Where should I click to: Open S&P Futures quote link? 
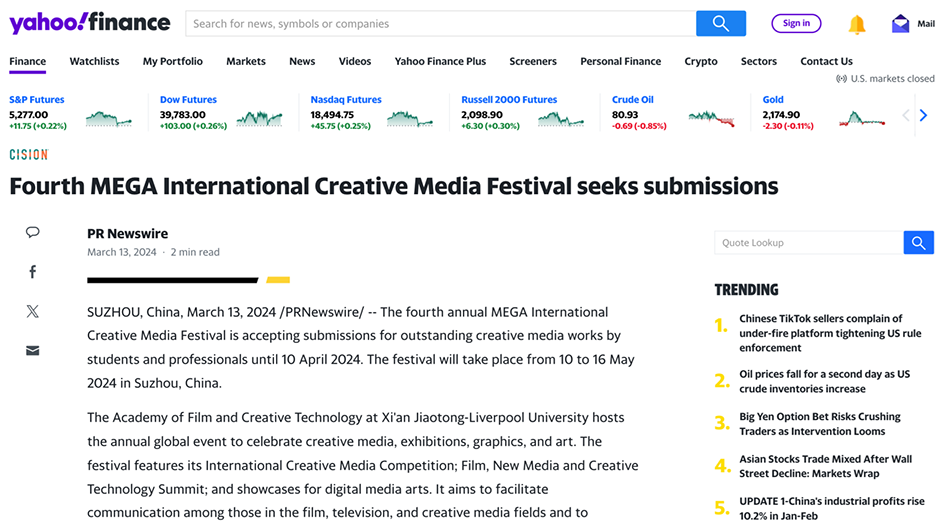pos(37,100)
